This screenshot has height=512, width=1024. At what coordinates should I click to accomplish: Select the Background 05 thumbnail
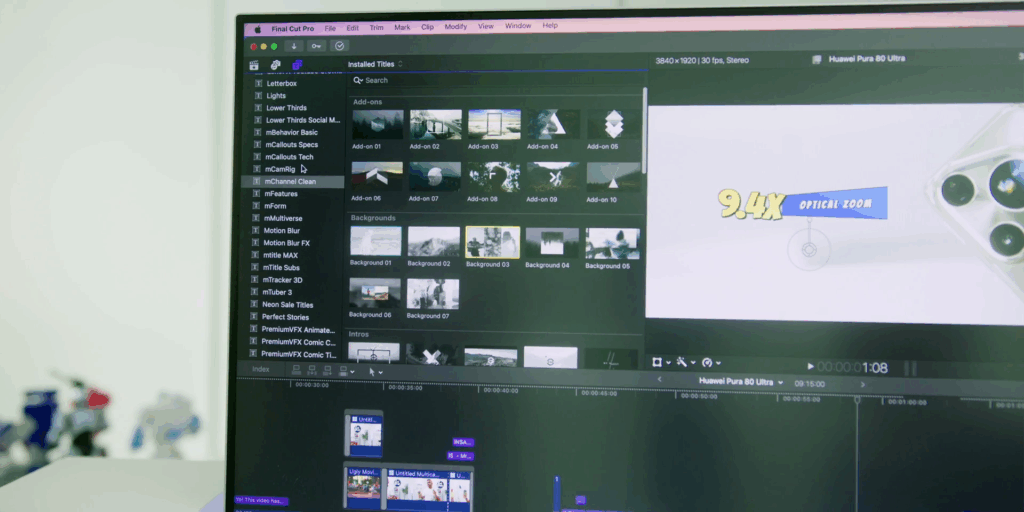612,244
